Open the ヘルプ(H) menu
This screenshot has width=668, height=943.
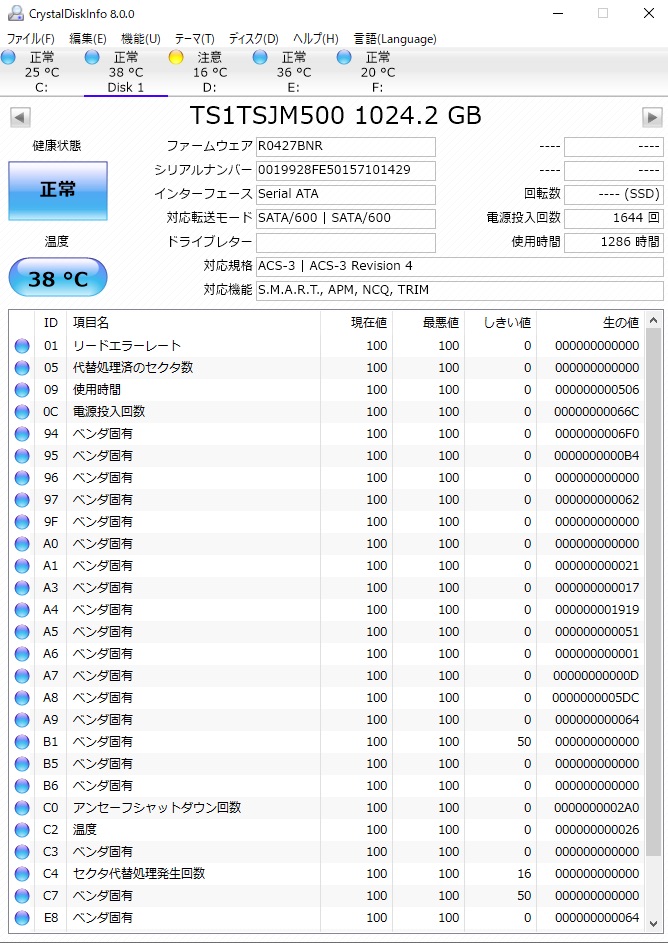click(x=316, y=39)
